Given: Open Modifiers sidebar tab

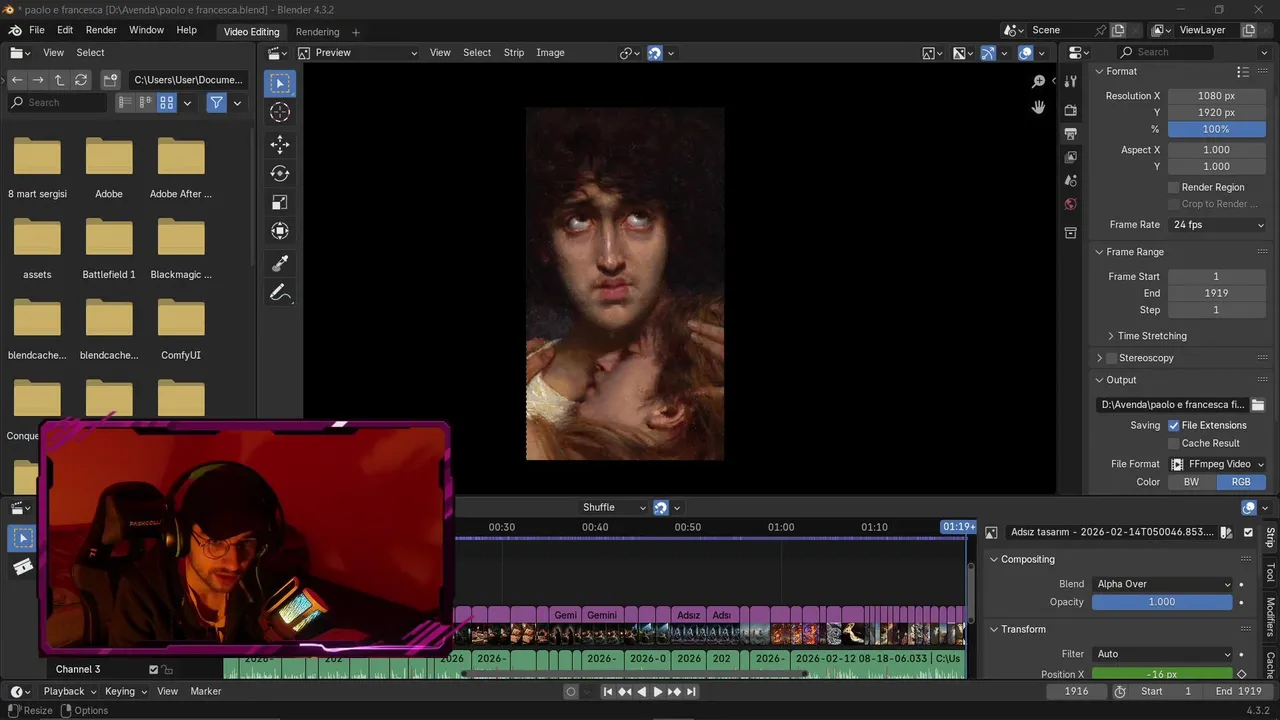Looking at the screenshot, I should pyautogui.click(x=1271, y=616).
